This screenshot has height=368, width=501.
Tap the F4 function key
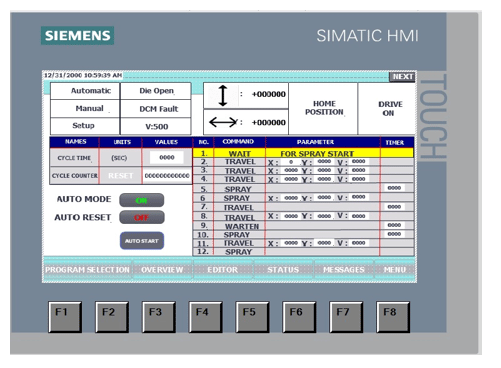tap(206, 317)
